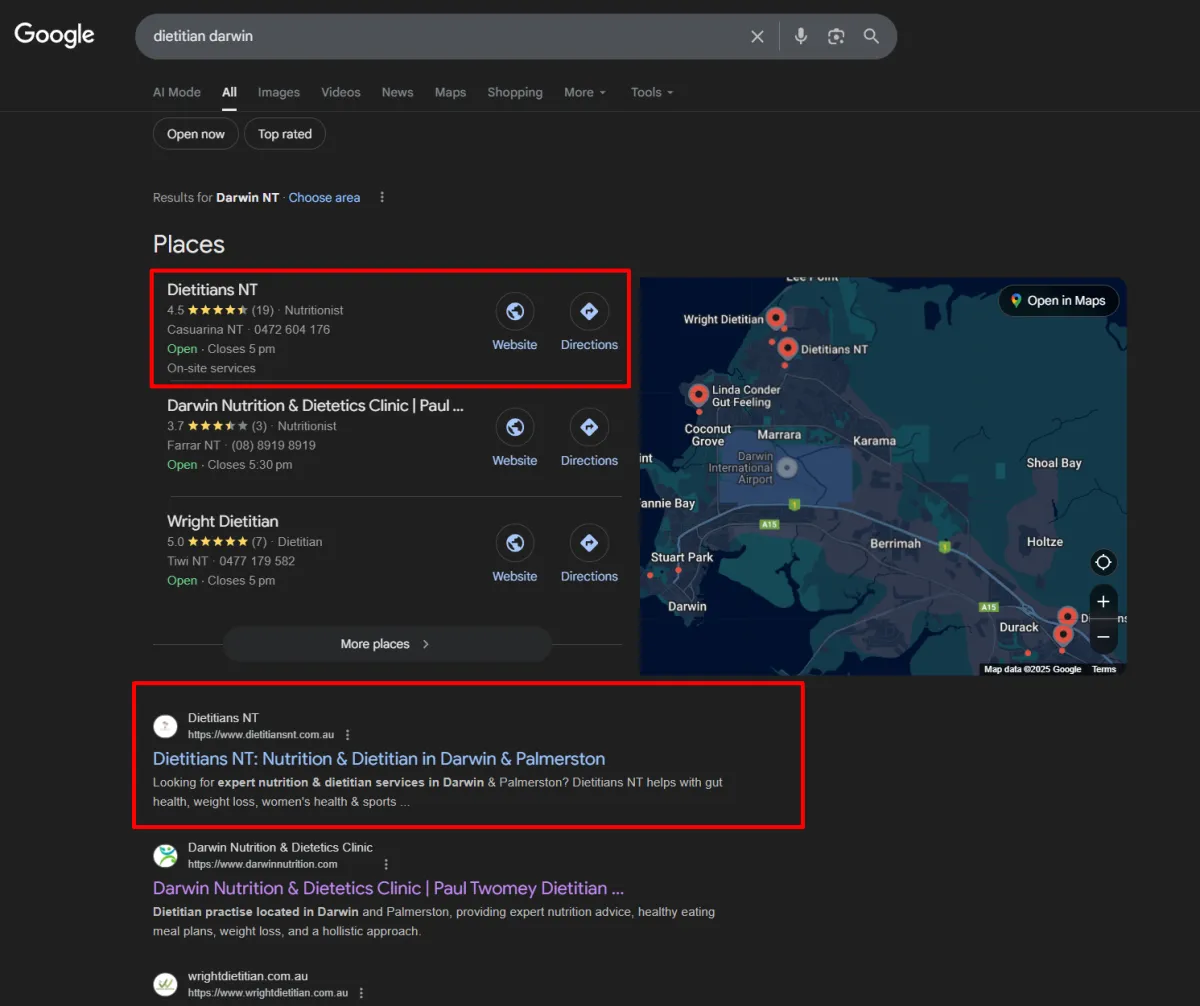The image size is (1200, 1006).
Task: Open Dietitians NT Darwin & Palmerston result
Action: (378, 759)
